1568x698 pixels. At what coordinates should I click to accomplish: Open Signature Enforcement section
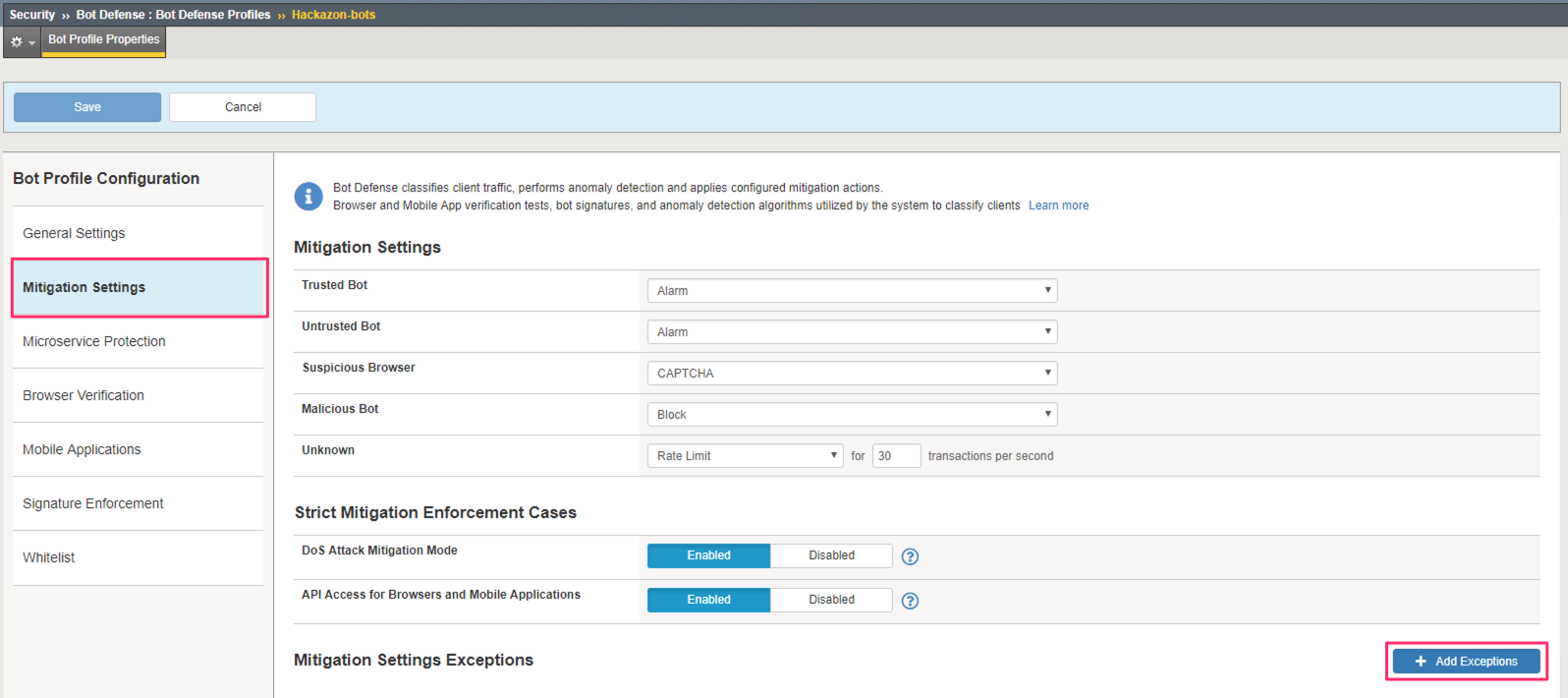pyautogui.click(x=138, y=503)
